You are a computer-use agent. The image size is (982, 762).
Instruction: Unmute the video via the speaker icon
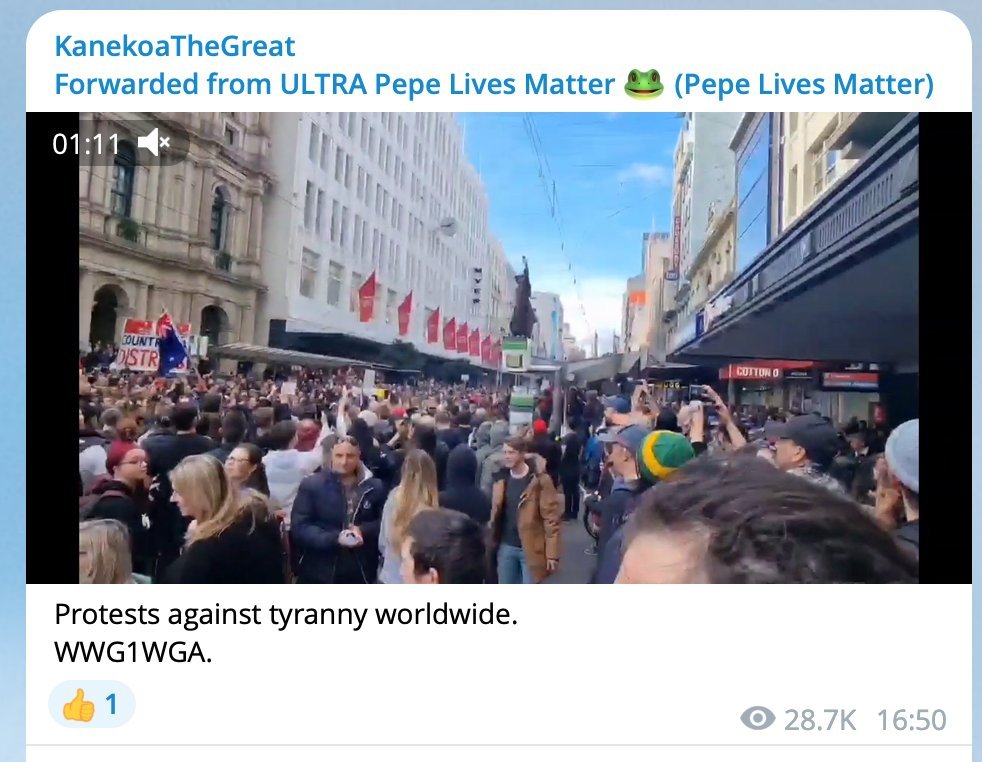click(154, 143)
